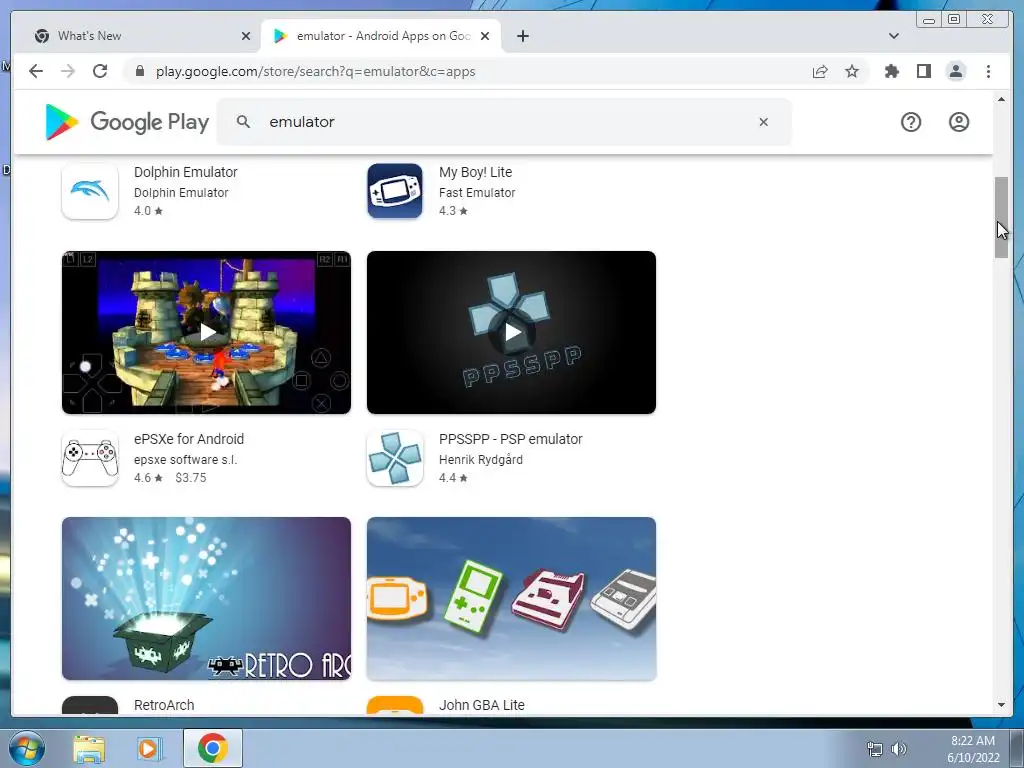Image resolution: width=1024 pixels, height=768 pixels.
Task: Open the John GBA Lite title
Action: [x=482, y=705]
